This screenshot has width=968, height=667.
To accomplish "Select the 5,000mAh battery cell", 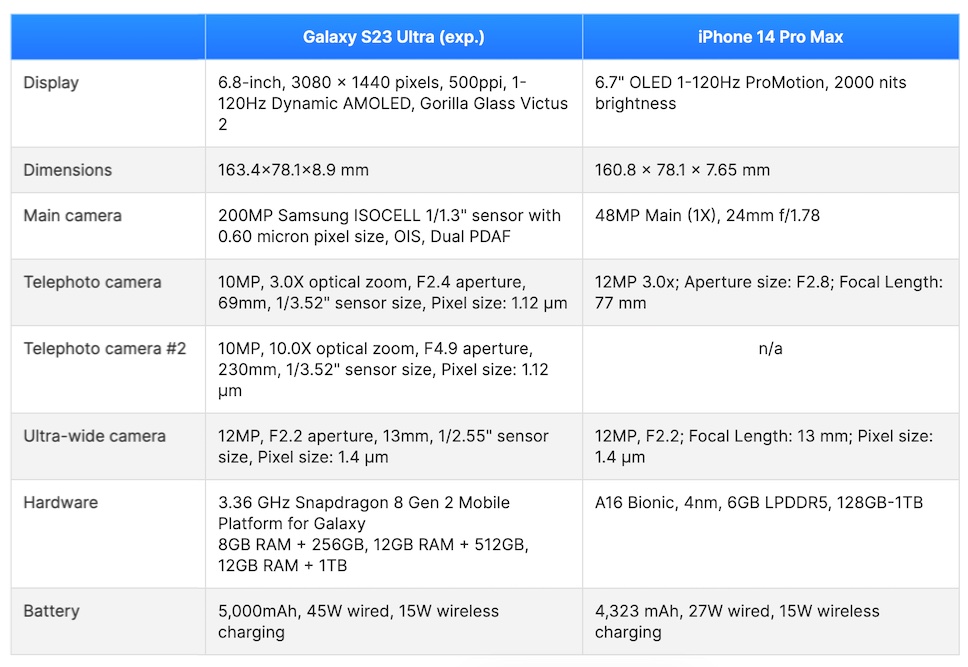I will [x=358, y=621].
